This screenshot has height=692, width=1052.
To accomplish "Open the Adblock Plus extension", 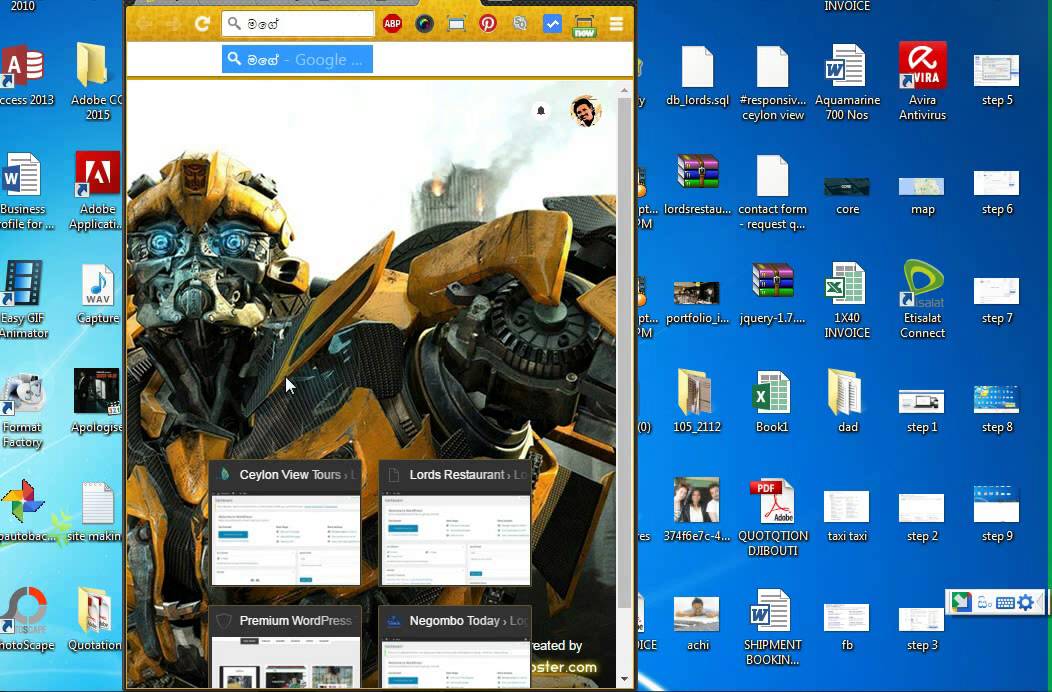I will coord(392,24).
